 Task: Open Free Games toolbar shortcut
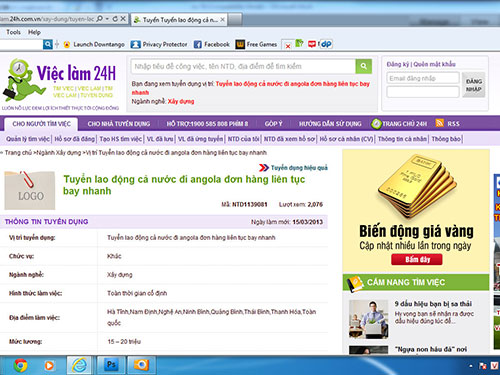256,44
